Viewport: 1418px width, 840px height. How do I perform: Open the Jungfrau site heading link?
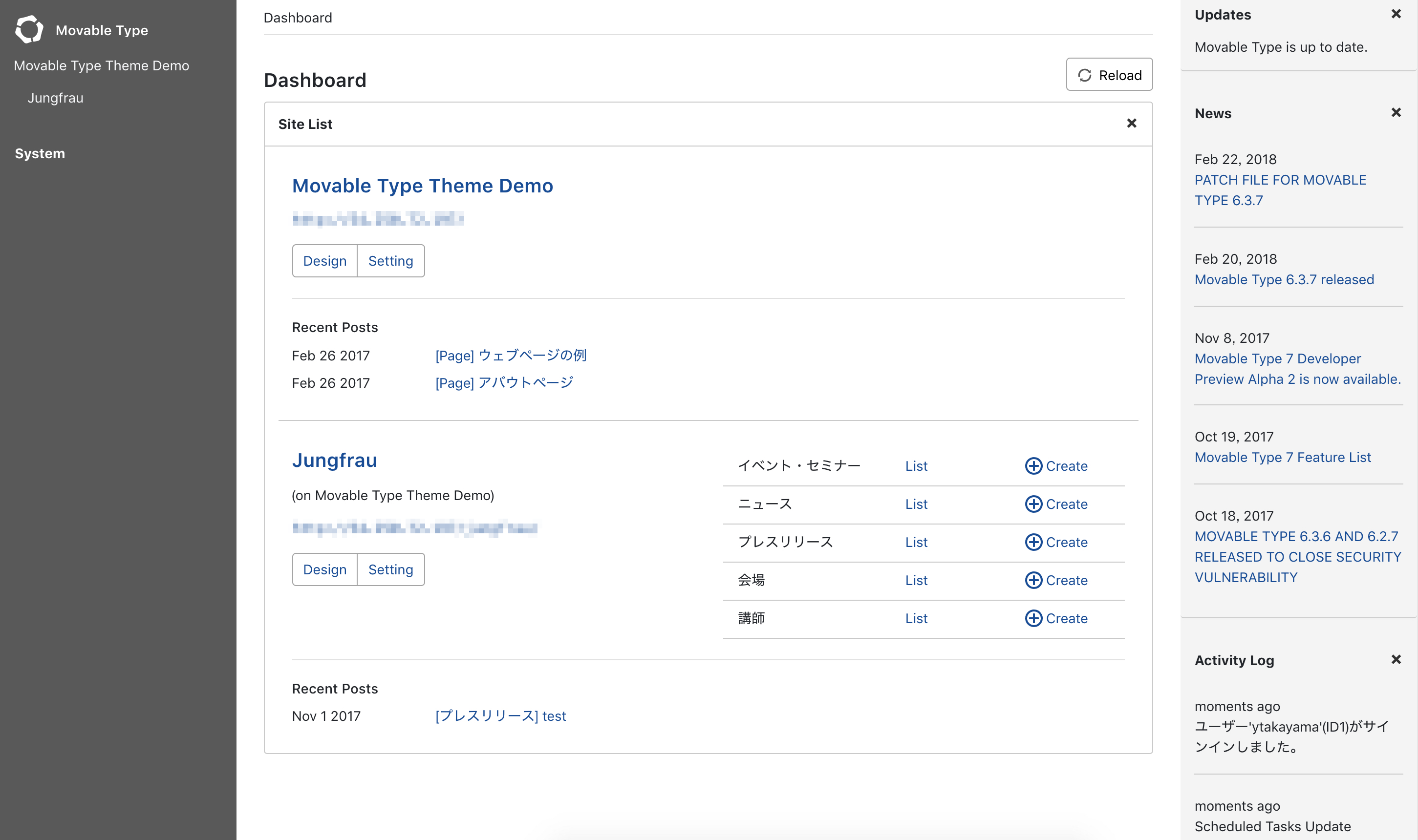pyautogui.click(x=335, y=460)
